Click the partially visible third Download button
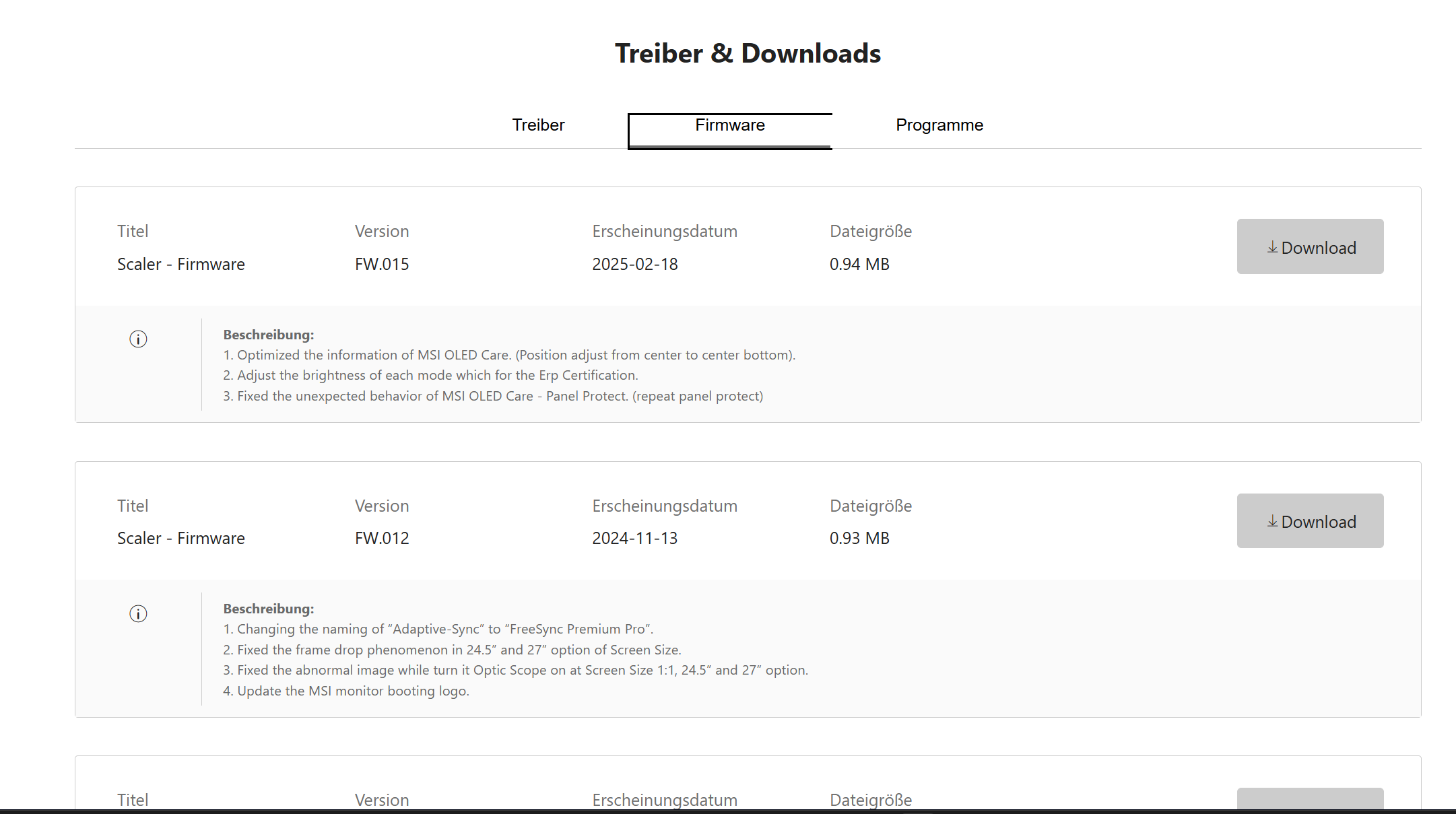Viewport: 1456px width, 814px height. pos(1309,798)
